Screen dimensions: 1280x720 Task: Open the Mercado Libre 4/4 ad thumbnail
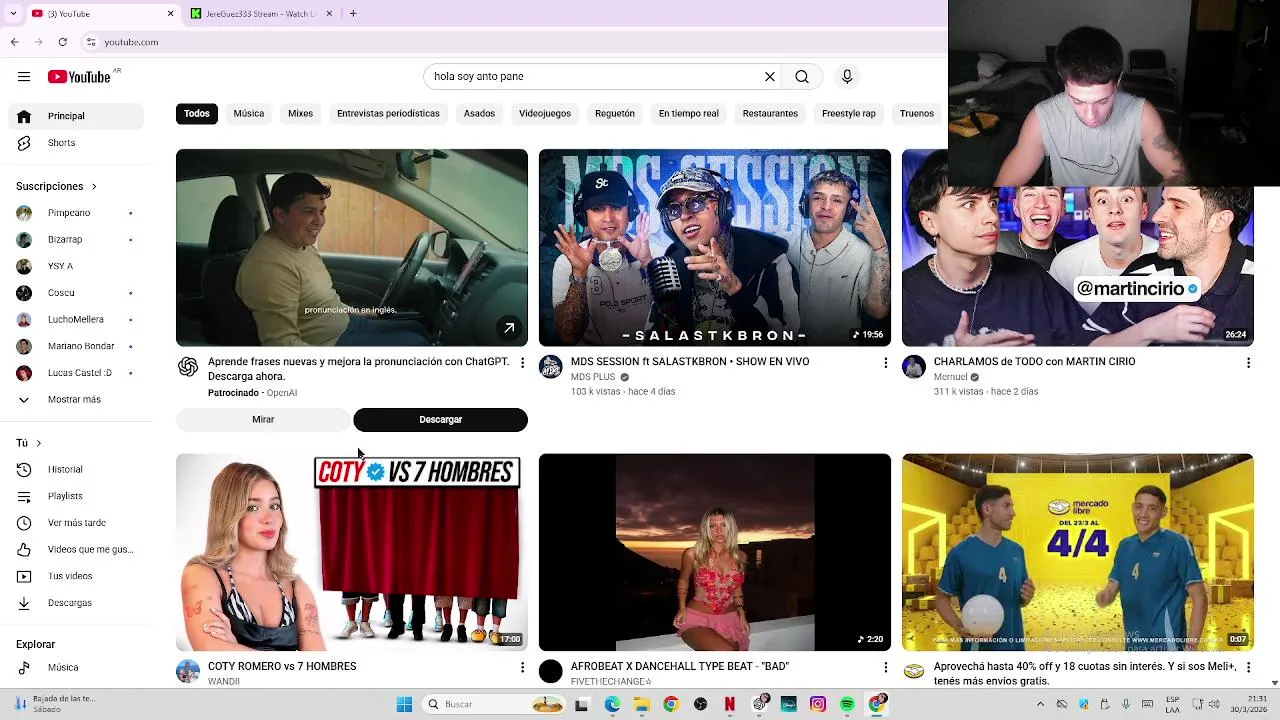coord(1077,552)
